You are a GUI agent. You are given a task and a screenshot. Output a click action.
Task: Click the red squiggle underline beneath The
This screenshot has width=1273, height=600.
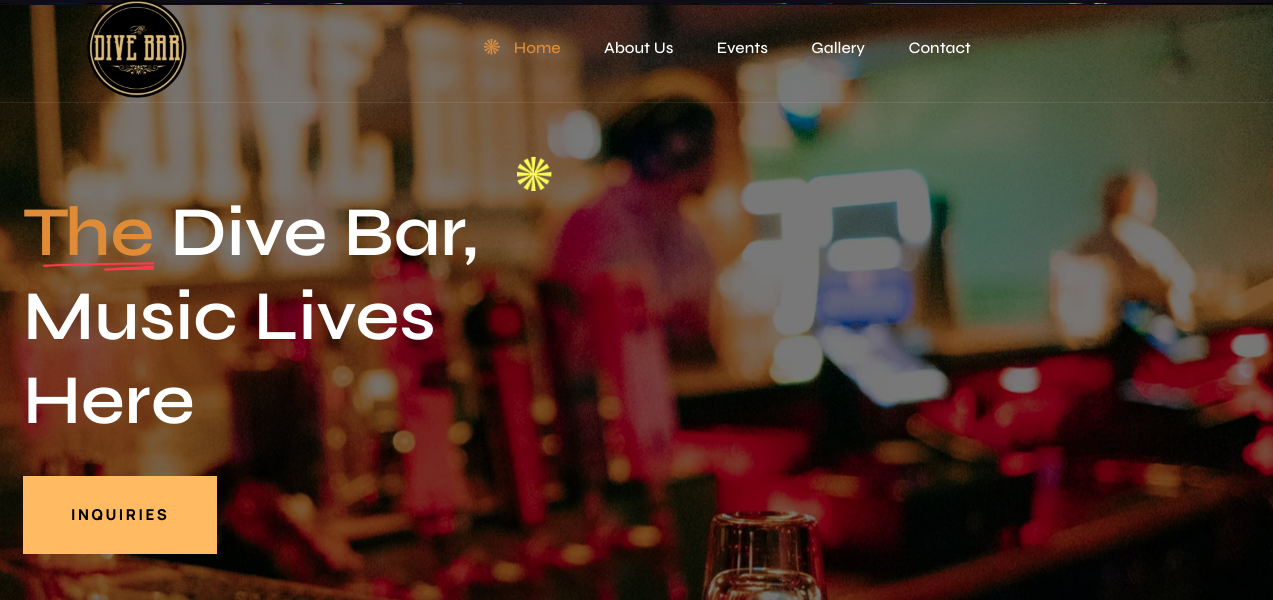point(98,266)
